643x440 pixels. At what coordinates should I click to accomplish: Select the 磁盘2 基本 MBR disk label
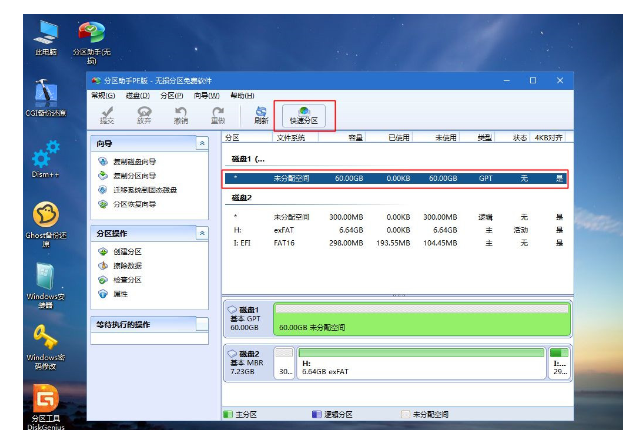click(248, 362)
